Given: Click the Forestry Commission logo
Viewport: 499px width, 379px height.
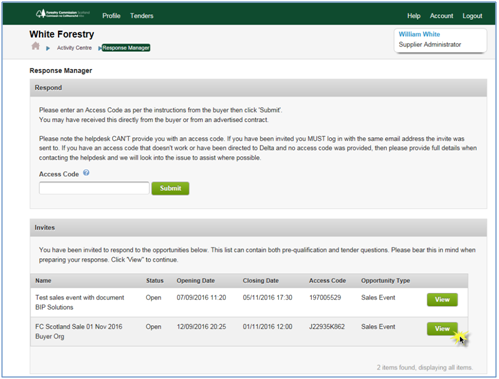Looking at the screenshot, I should coord(63,14).
